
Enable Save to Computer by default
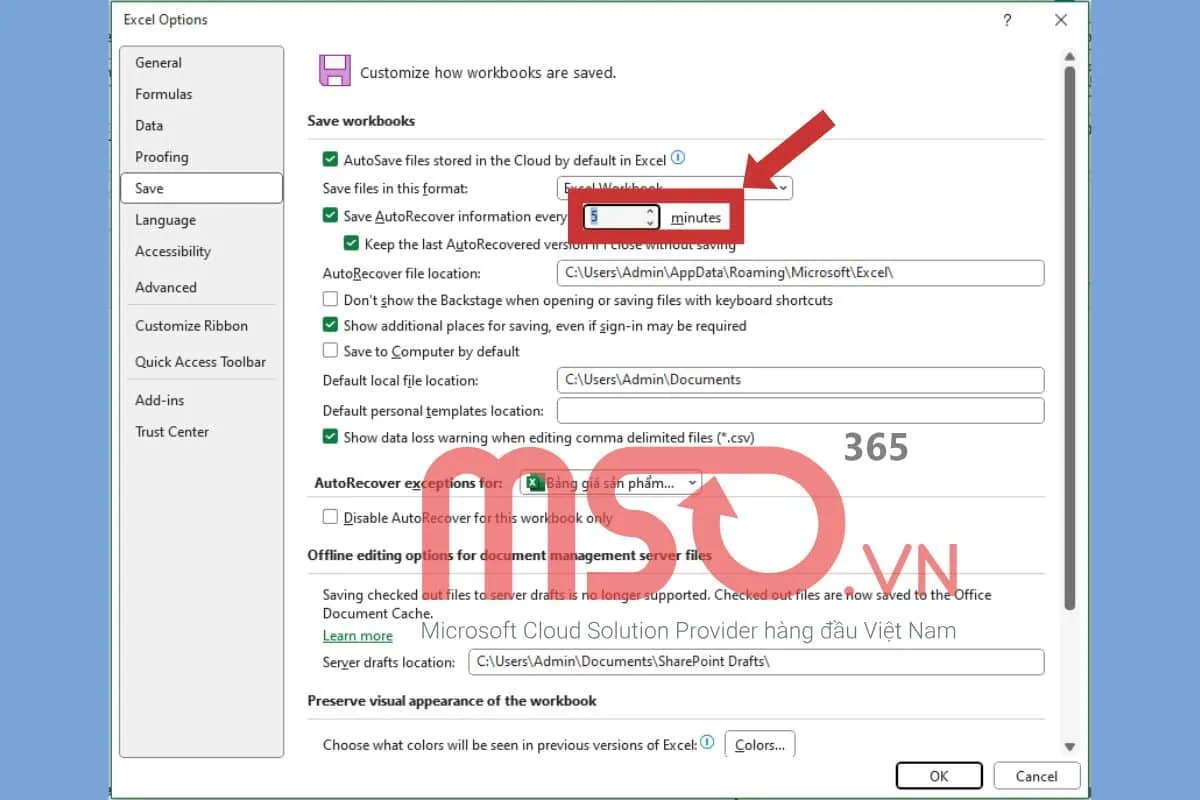[330, 351]
